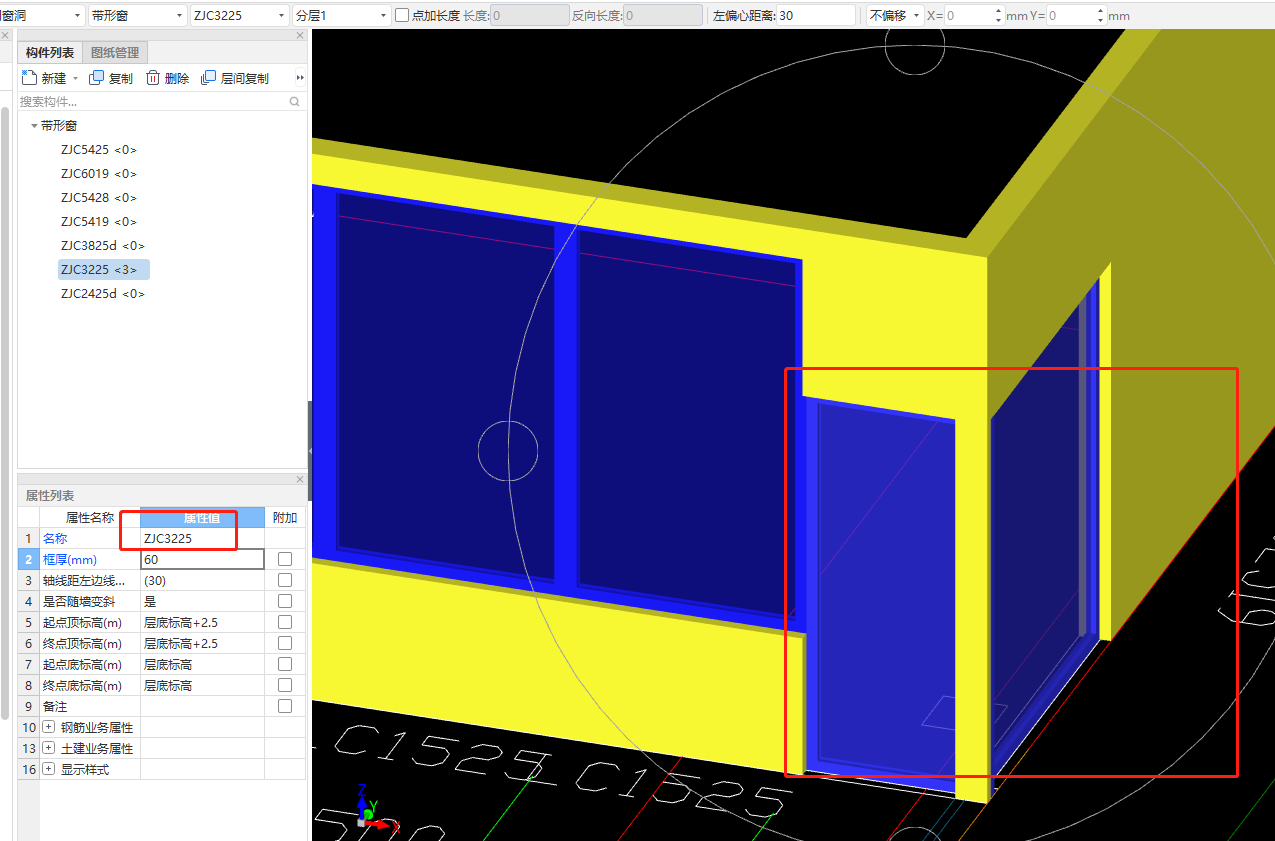Click the 层间复制 inter-floor copy icon
1275x841 pixels.
[209, 78]
